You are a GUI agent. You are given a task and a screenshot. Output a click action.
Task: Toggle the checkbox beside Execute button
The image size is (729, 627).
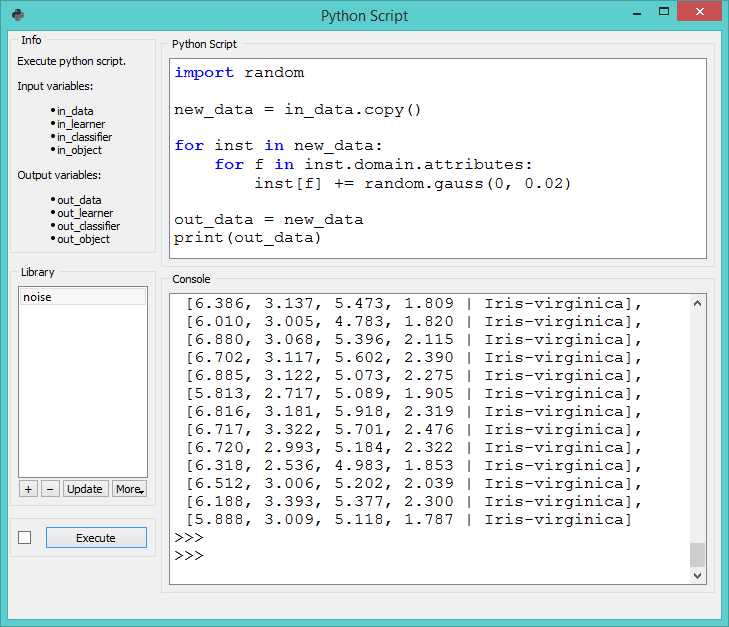25,538
